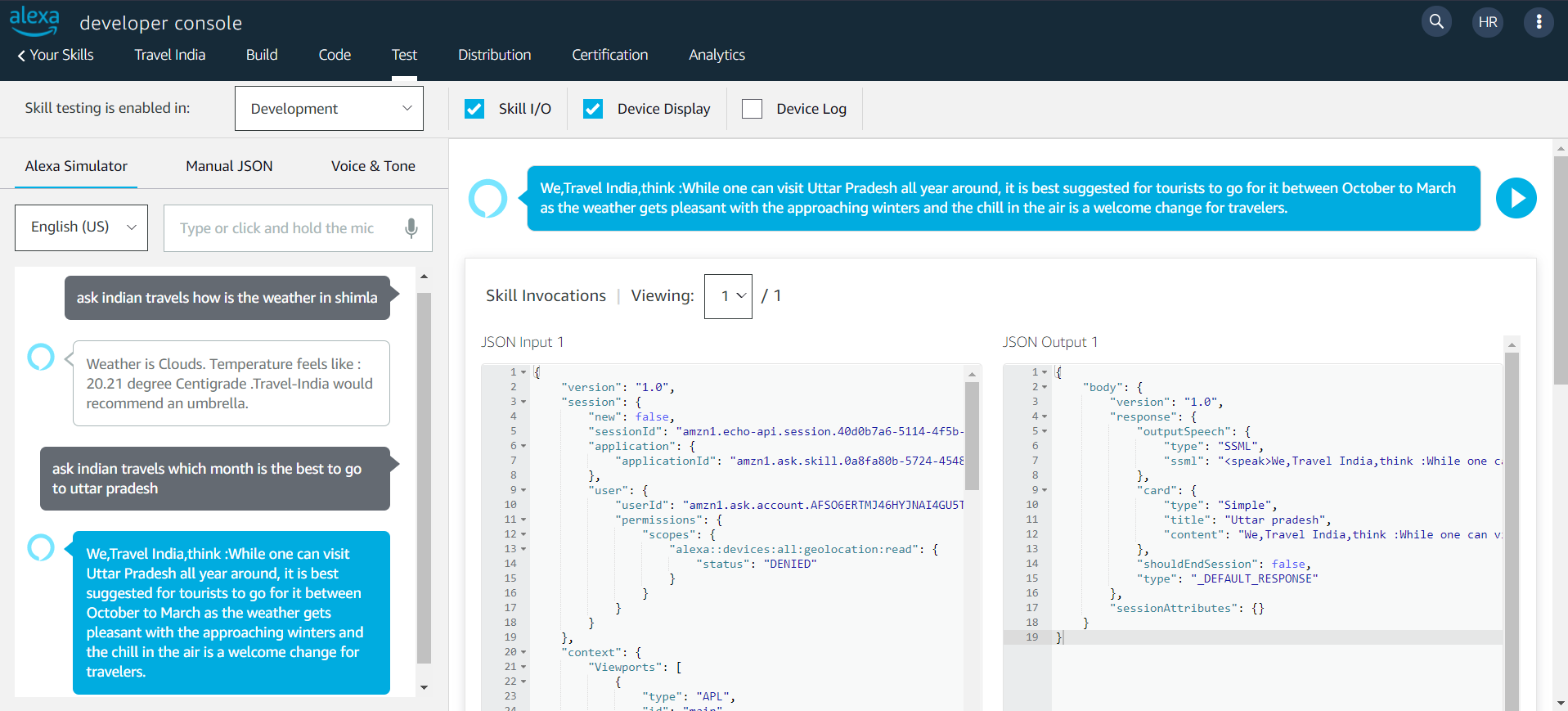Switch to the Voice & Tone tab
Screen dimensions: 1568x711
tap(373, 166)
